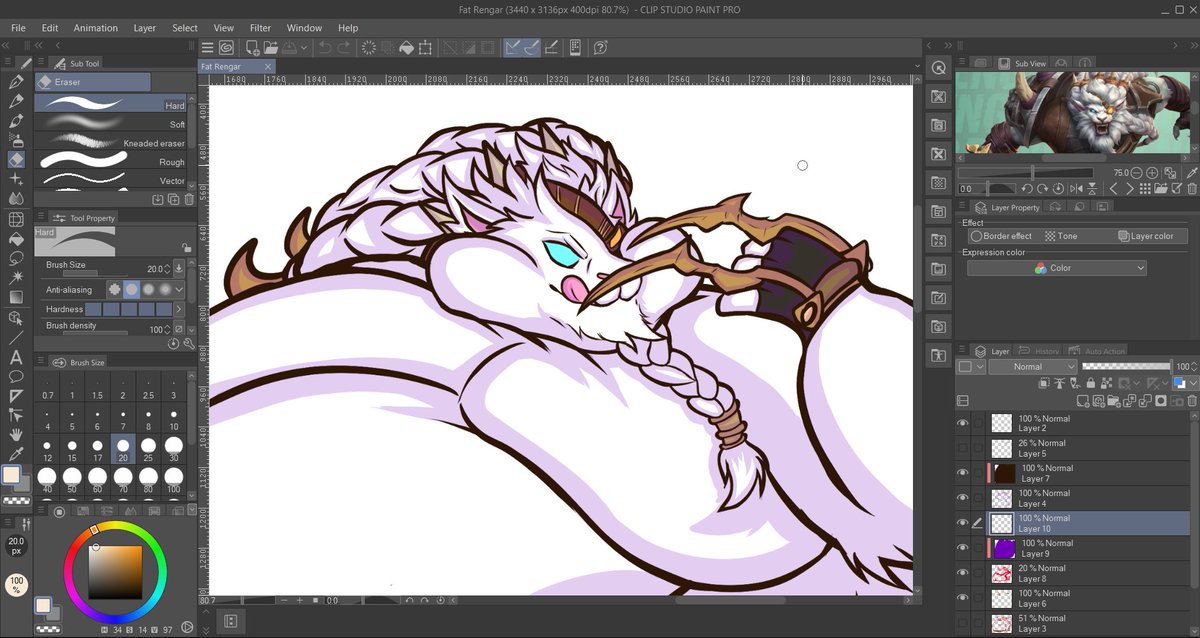The image size is (1200, 638).
Task: Hide Layer 10 with eye icon
Action: (x=963, y=523)
